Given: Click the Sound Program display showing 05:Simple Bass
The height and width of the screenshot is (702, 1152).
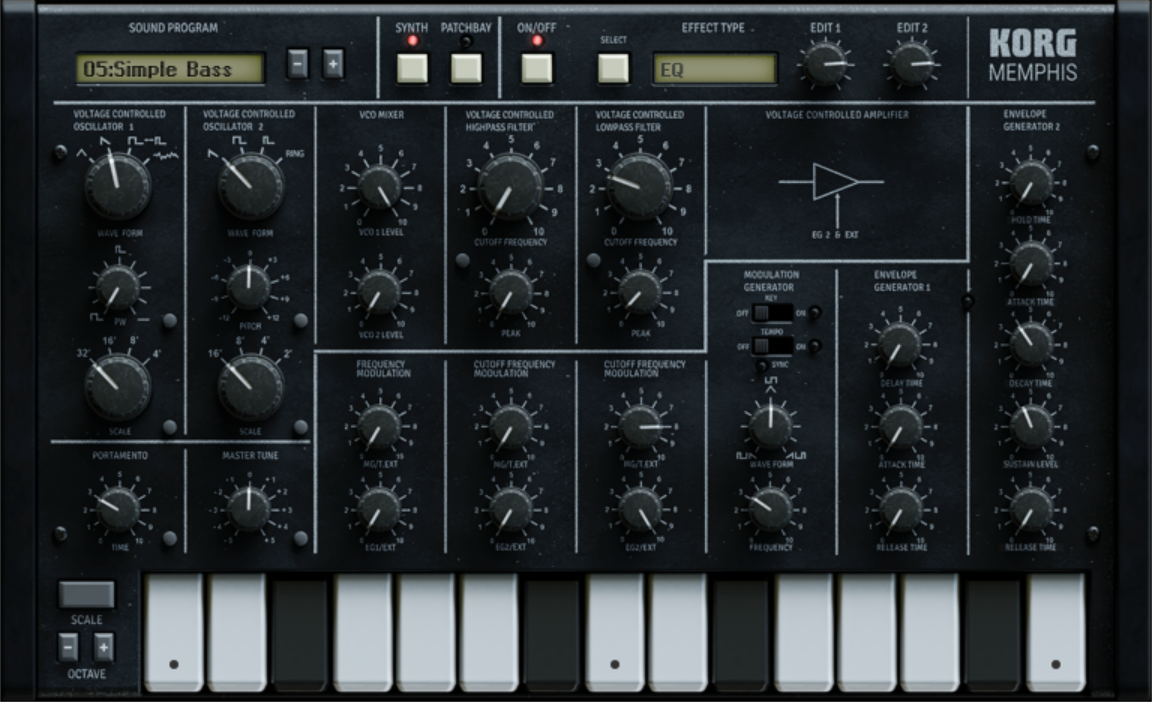Looking at the screenshot, I should (x=170, y=68).
